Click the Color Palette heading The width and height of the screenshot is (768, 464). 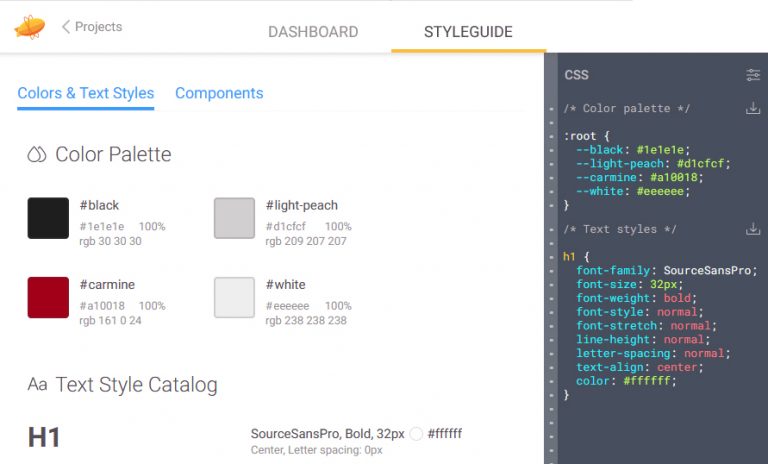(113, 154)
